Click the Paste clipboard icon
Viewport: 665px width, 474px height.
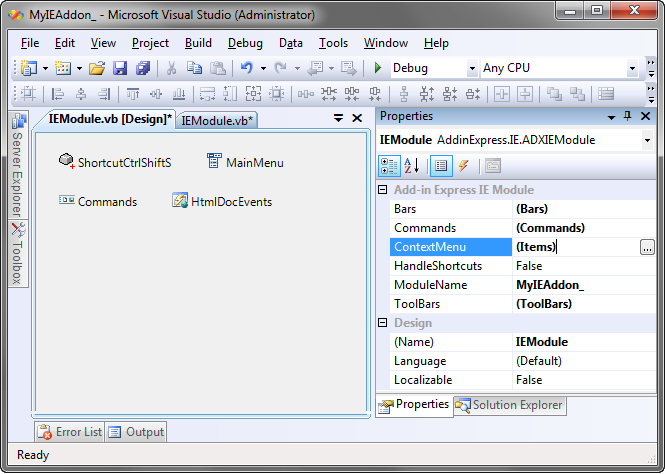[218, 68]
